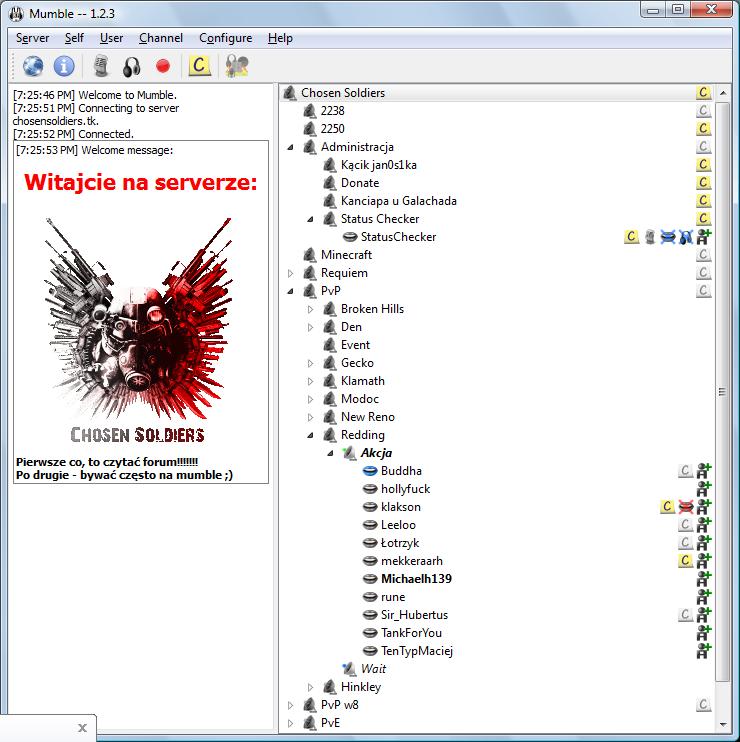740x742 pixels.
Task: Click Leeloo's grey comment icon
Action: (686, 524)
